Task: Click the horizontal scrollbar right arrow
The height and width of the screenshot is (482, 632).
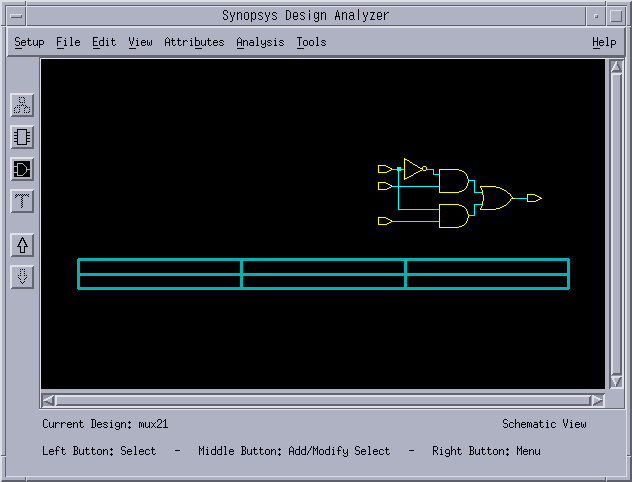Action: (x=597, y=401)
